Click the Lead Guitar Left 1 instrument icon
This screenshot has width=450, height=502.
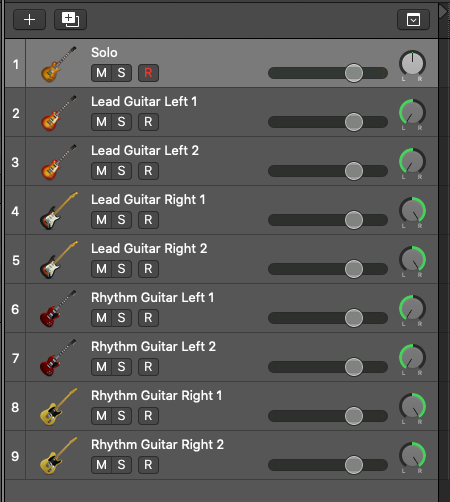(59, 113)
